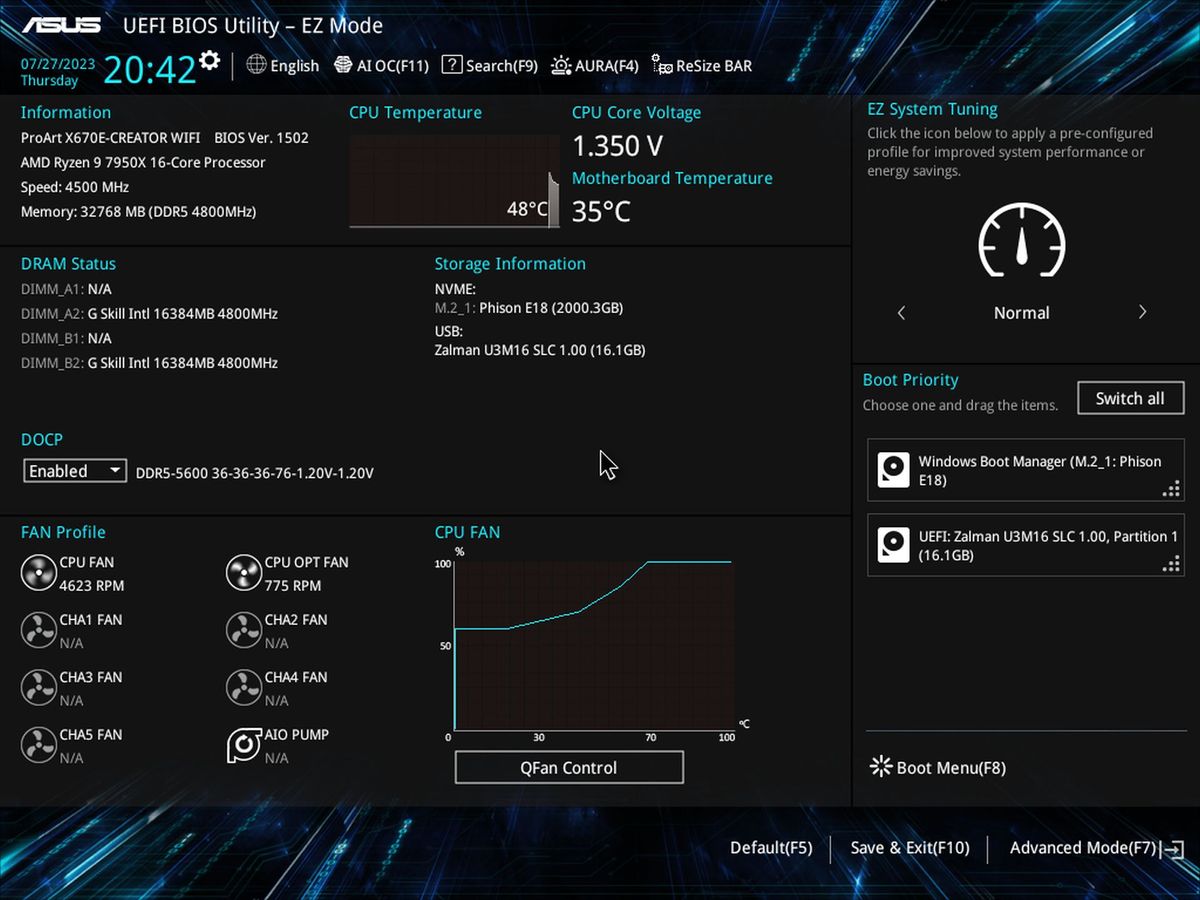Click the date 07/27/2023 Thursday

pyautogui.click(x=58, y=72)
